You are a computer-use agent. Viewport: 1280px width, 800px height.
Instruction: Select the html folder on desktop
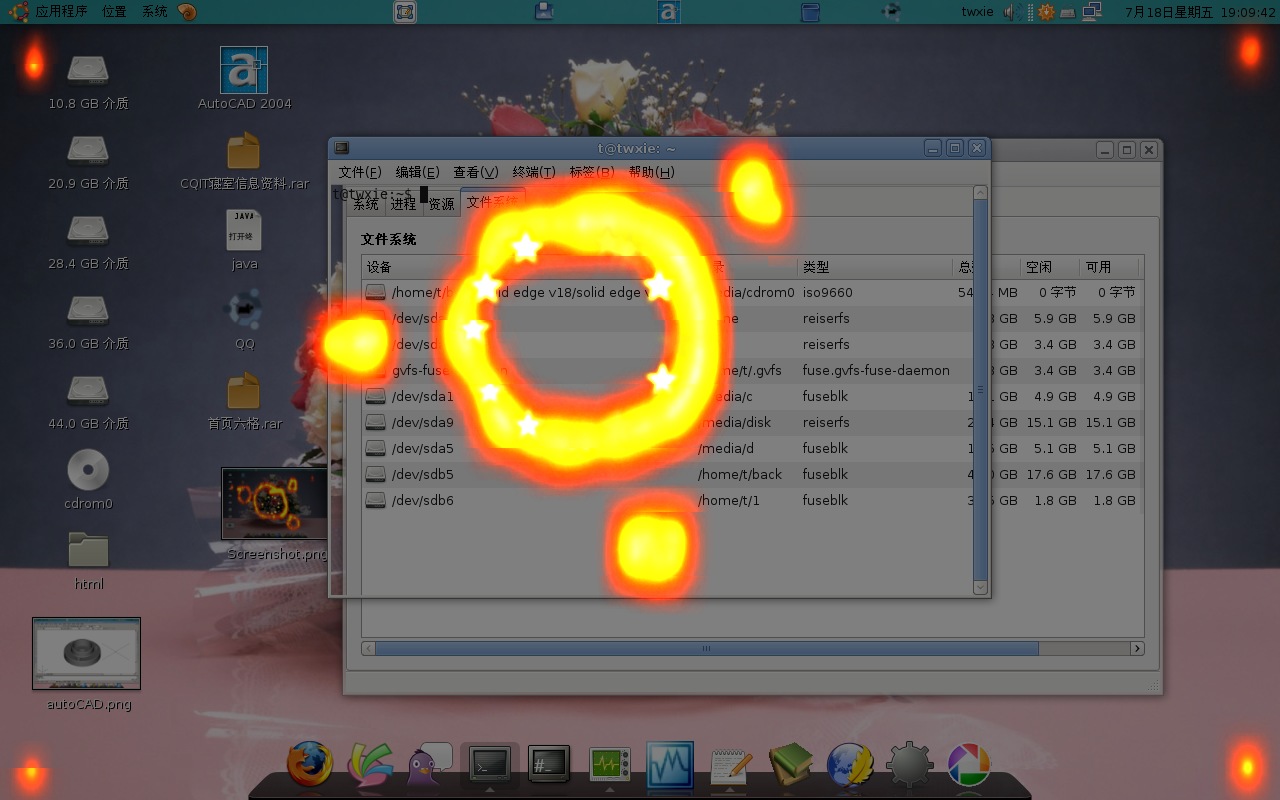point(88,550)
